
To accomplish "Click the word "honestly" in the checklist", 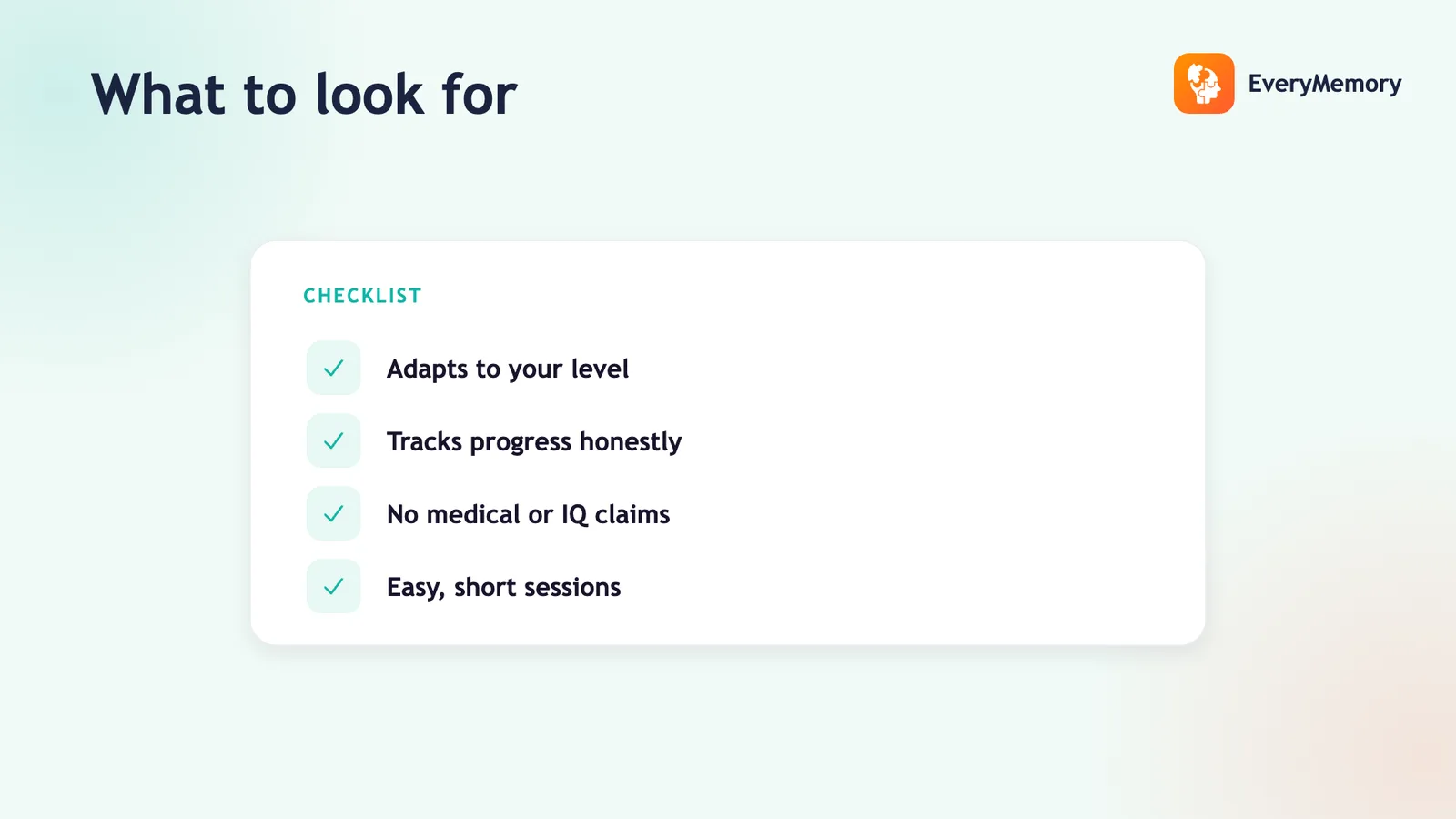I will [x=631, y=442].
